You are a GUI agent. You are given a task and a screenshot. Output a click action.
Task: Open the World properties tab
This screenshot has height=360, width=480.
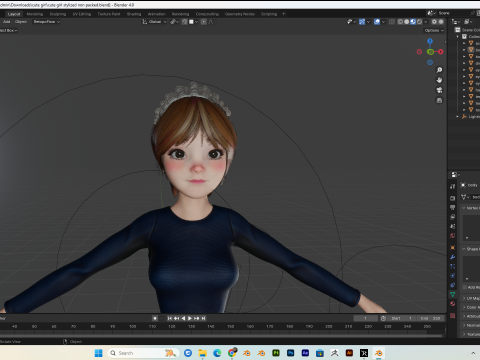pyautogui.click(x=452, y=235)
